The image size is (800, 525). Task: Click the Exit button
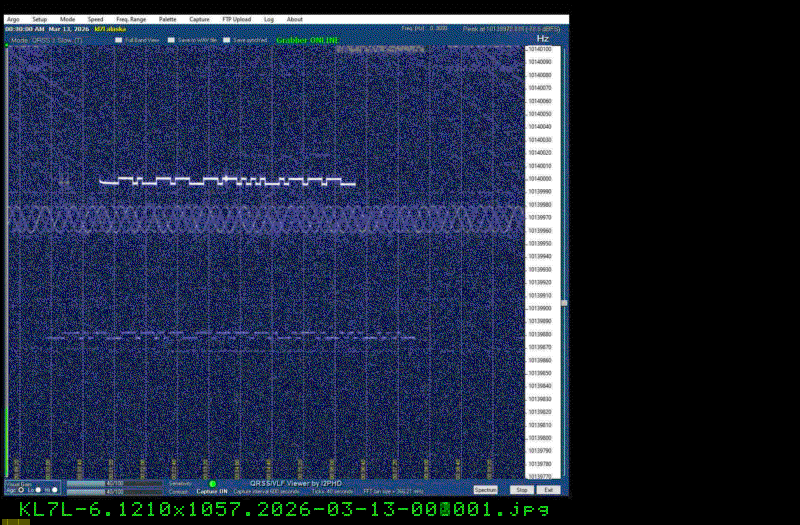(x=549, y=490)
